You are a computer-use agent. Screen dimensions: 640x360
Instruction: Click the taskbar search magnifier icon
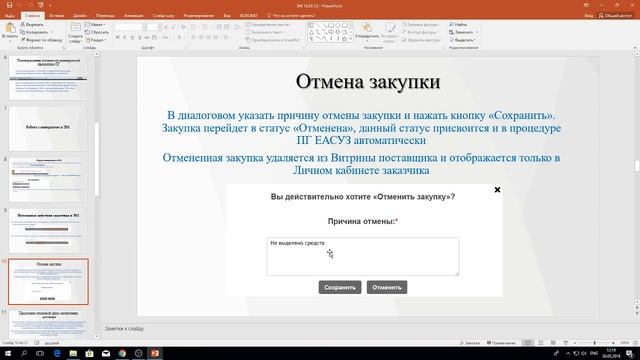point(24,353)
